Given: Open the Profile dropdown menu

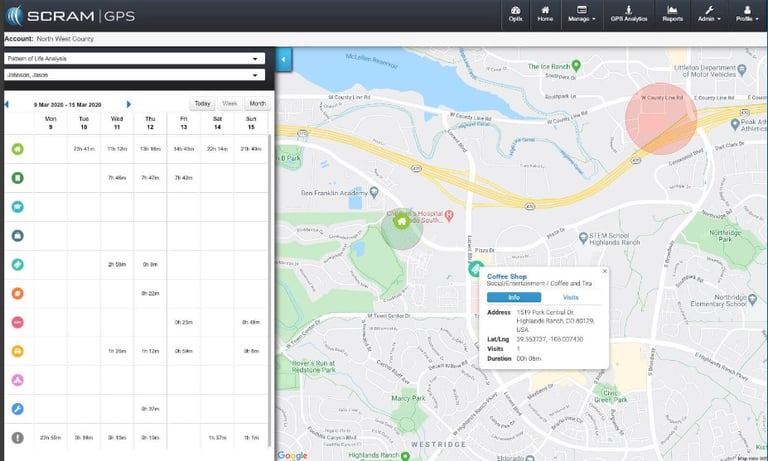Looking at the screenshot, I should 747,14.
